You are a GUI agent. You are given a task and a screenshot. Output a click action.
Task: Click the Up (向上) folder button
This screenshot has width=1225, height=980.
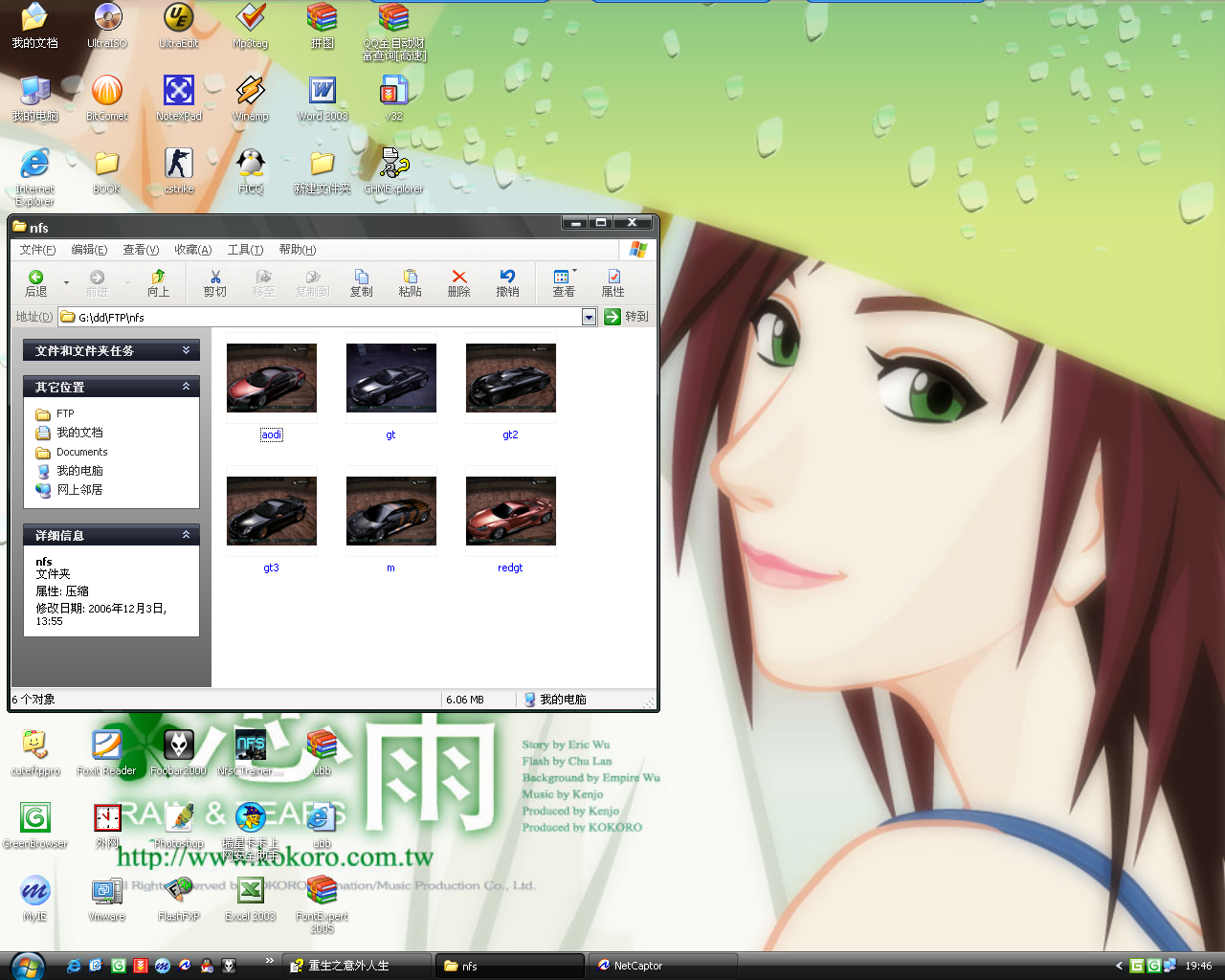click(158, 283)
